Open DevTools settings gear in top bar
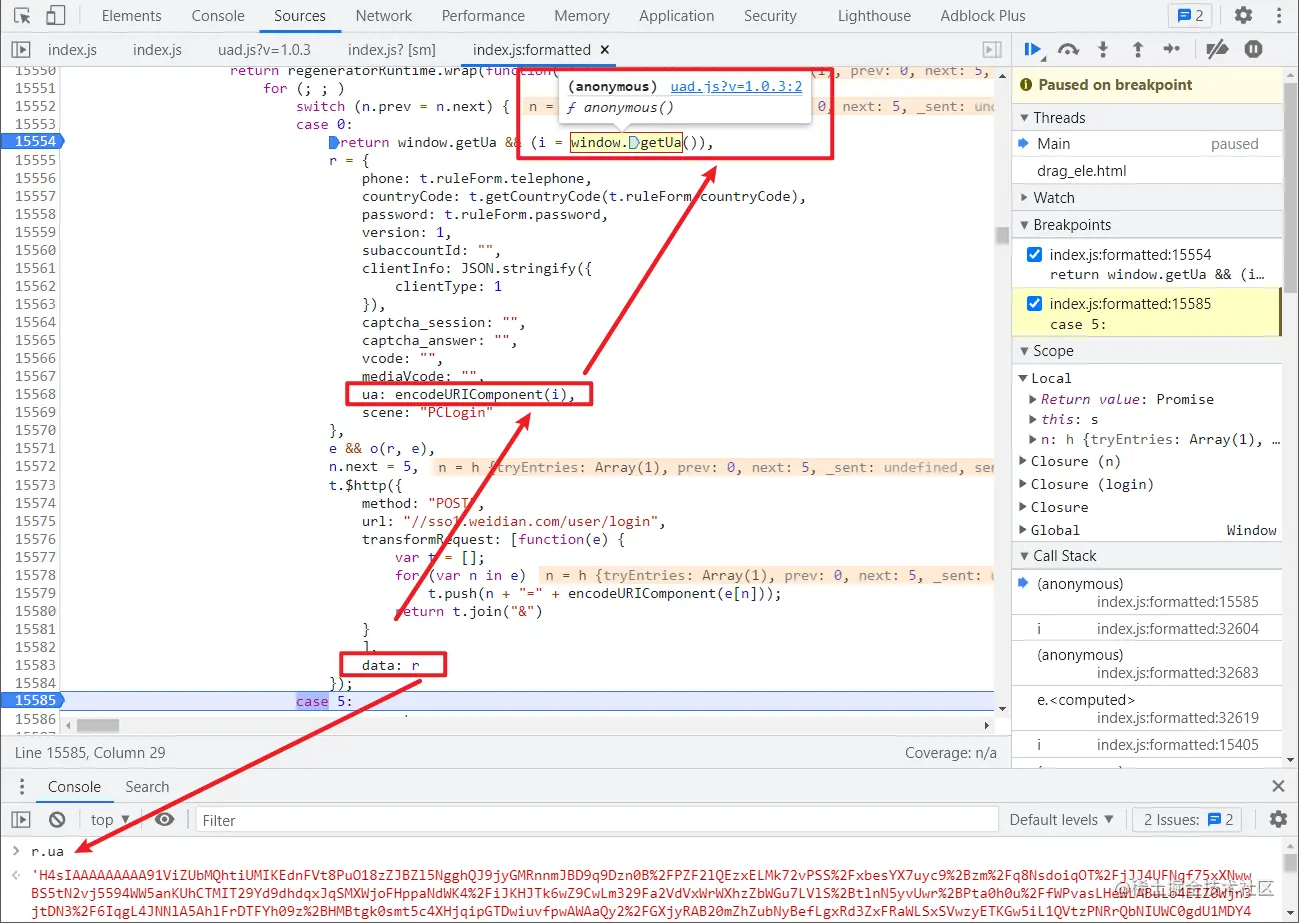This screenshot has height=923, width=1299. click(1243, 16)
